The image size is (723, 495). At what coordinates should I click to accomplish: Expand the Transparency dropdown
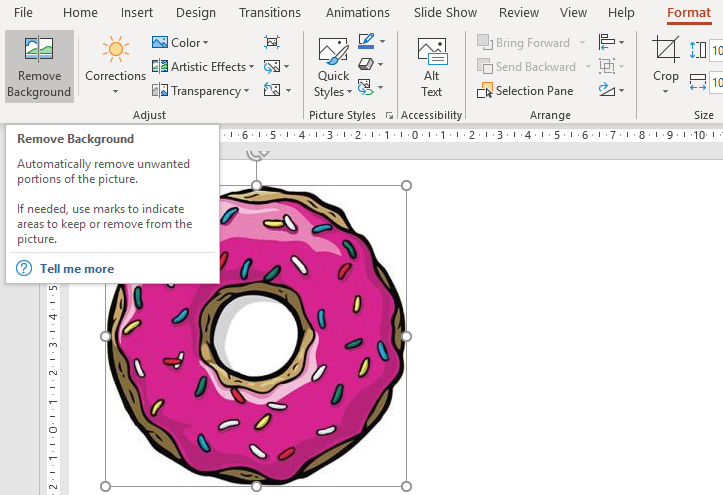[x=200, y=91]
